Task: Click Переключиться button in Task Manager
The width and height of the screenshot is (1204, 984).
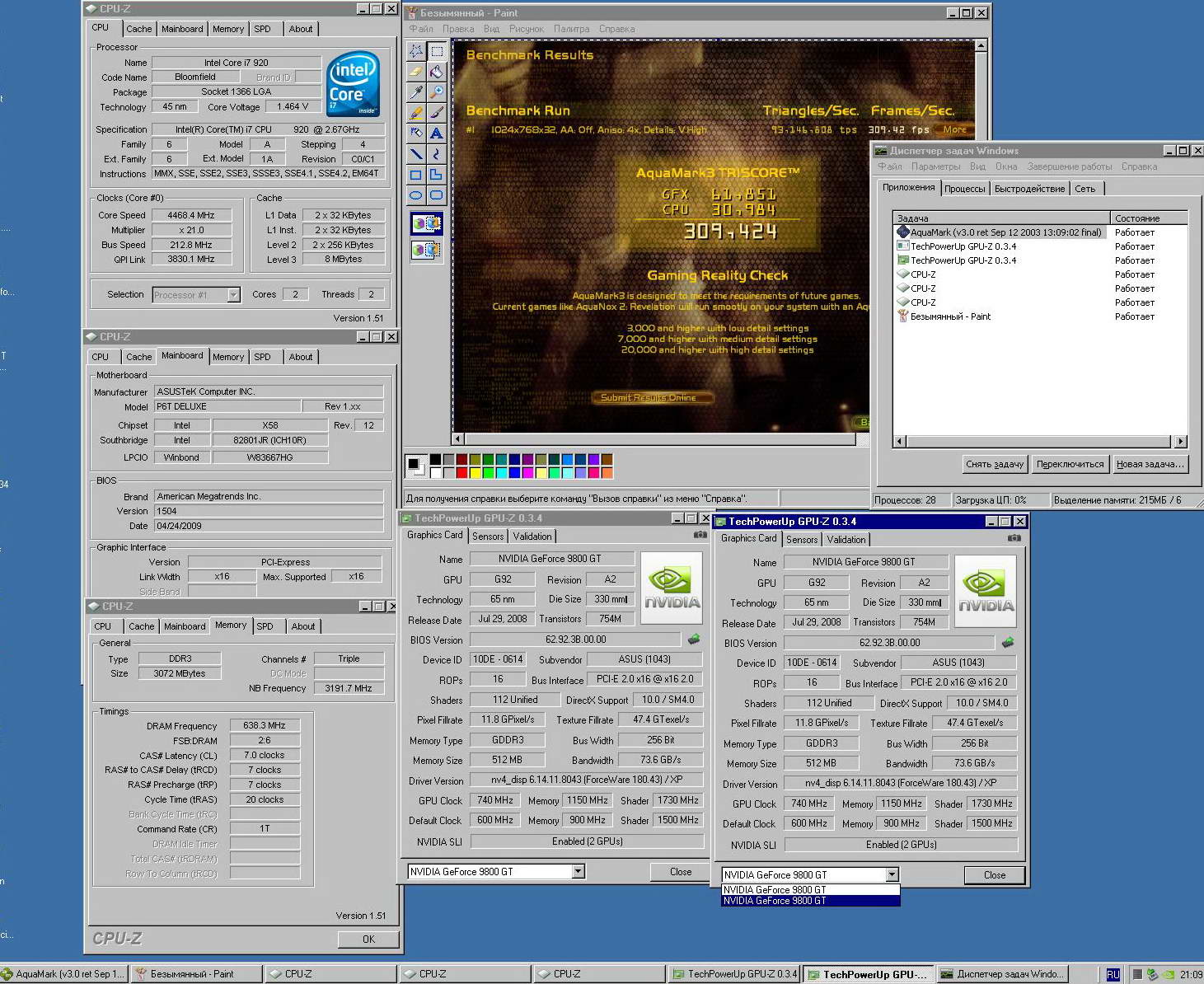Action: coord(1070,464)
